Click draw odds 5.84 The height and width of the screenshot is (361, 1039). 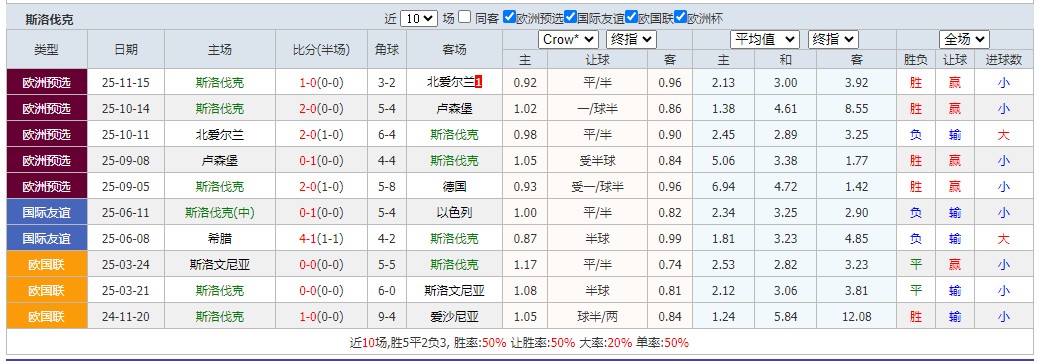click(x=786, y=317)
